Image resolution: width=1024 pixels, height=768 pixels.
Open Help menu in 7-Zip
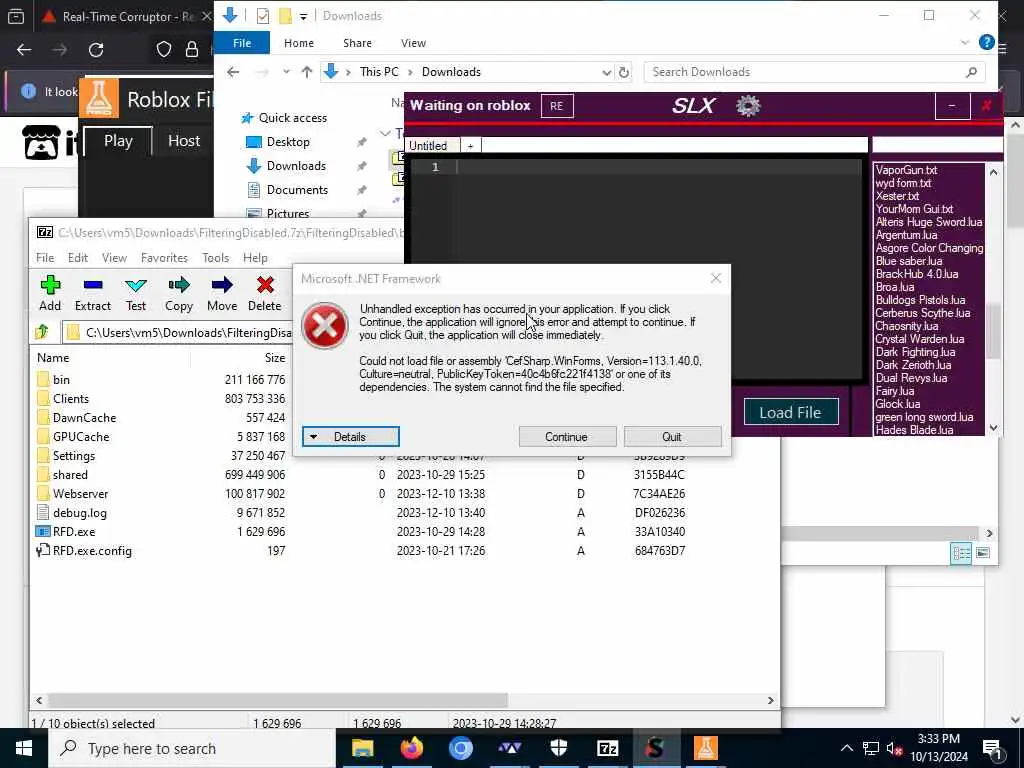point(255,258)
